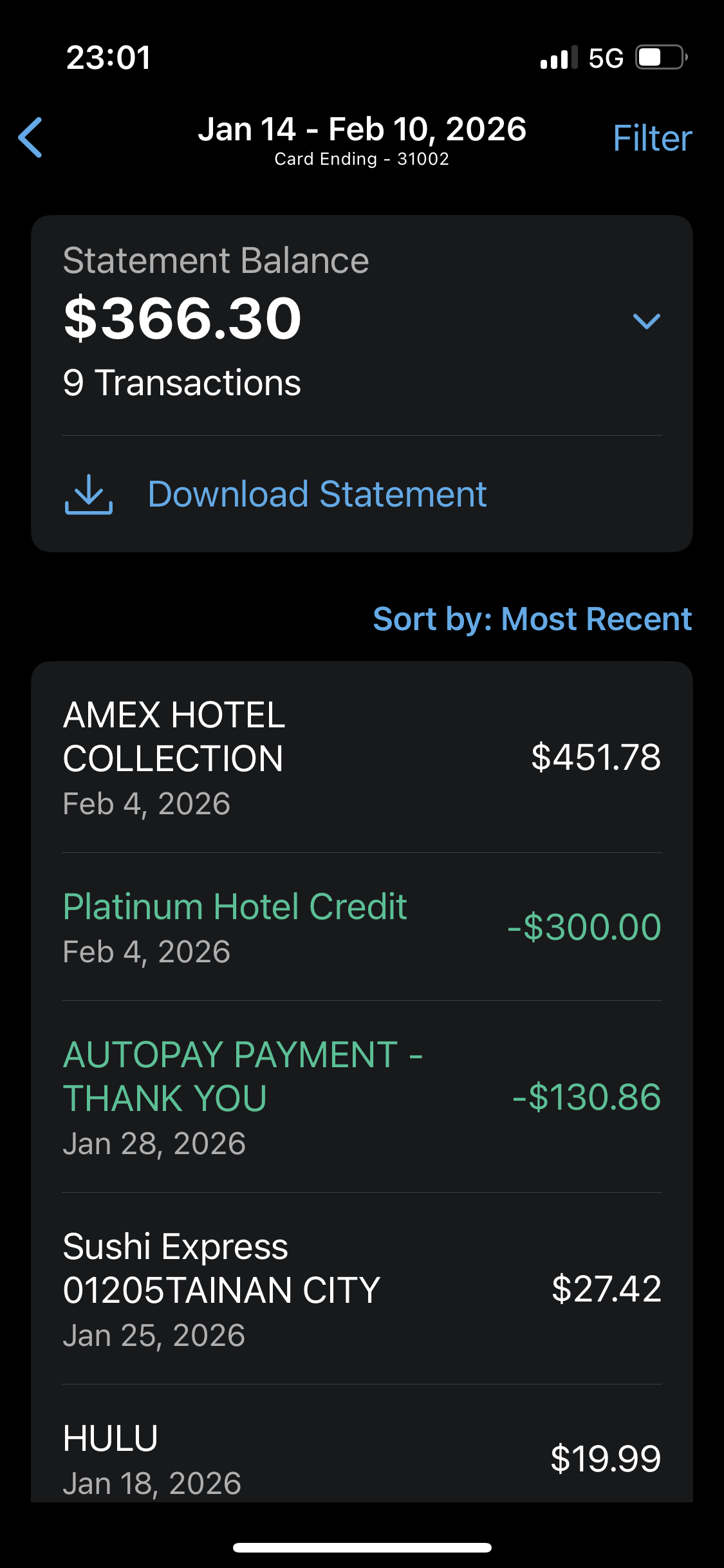The height and width of the screenshot is (1568, 724).
Task: Tap the 9 Transactions summary text
Action: 182,383
